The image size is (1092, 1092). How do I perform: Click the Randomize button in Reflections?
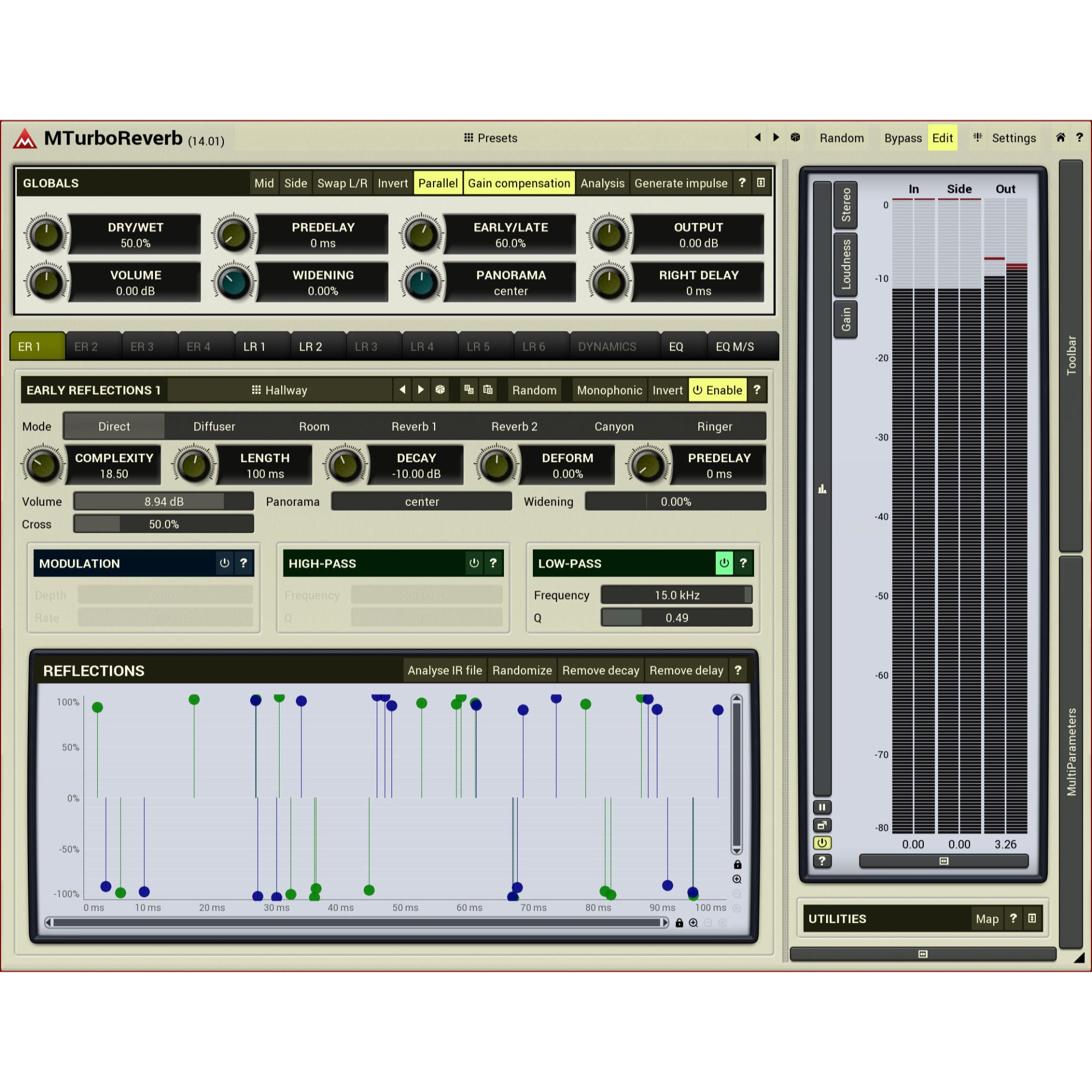click(521, 670)
